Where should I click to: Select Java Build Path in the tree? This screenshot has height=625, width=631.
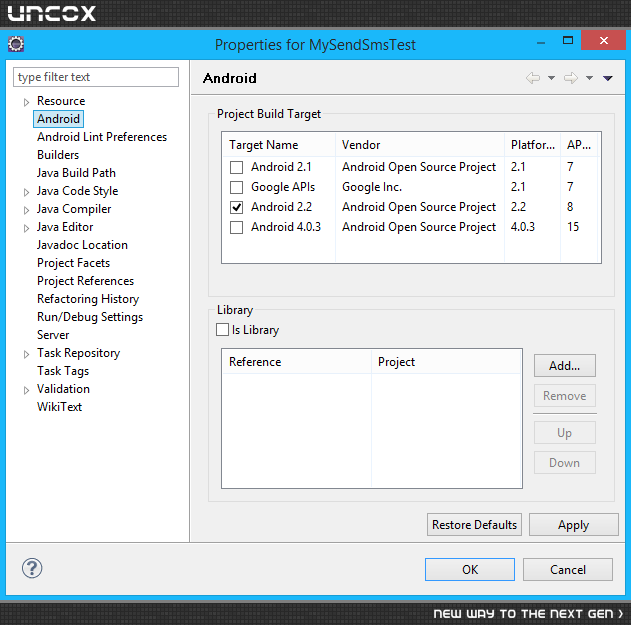click(76, 173)
